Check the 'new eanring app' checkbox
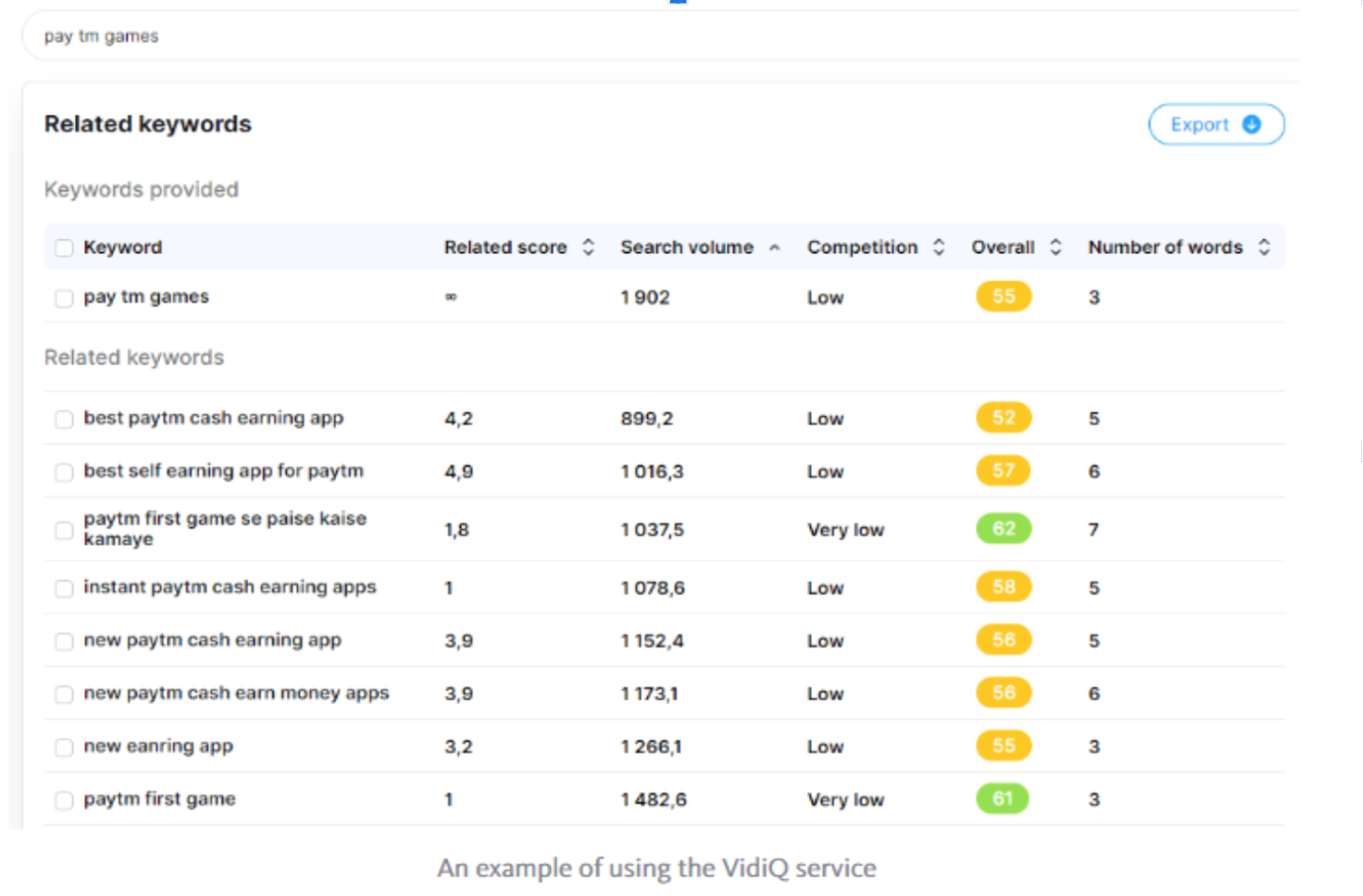This screenshot has height=896, width=1363. [x=64, y=747]
